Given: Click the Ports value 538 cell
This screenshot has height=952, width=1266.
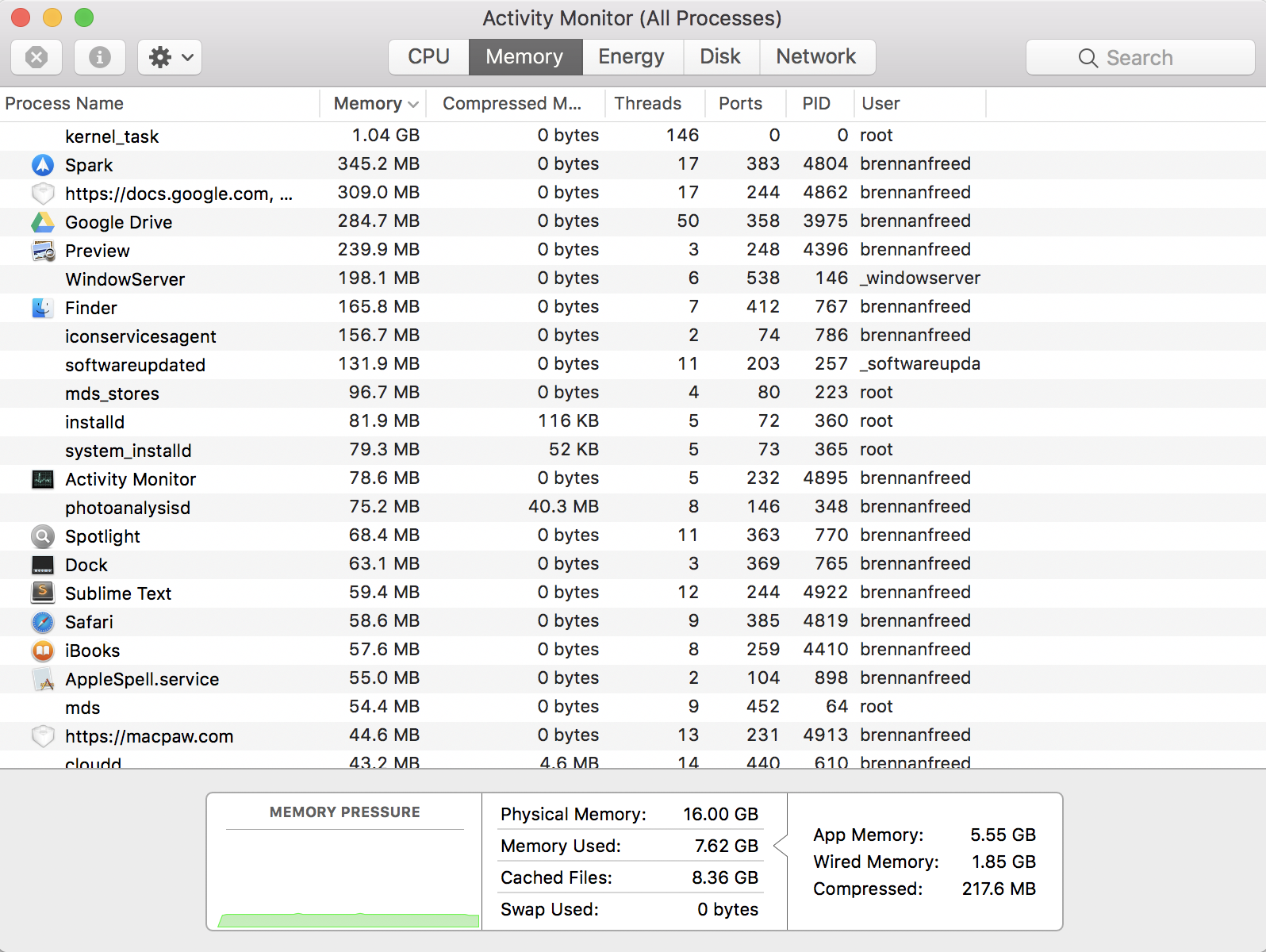Looking at the screenshot, I should 763,278.
